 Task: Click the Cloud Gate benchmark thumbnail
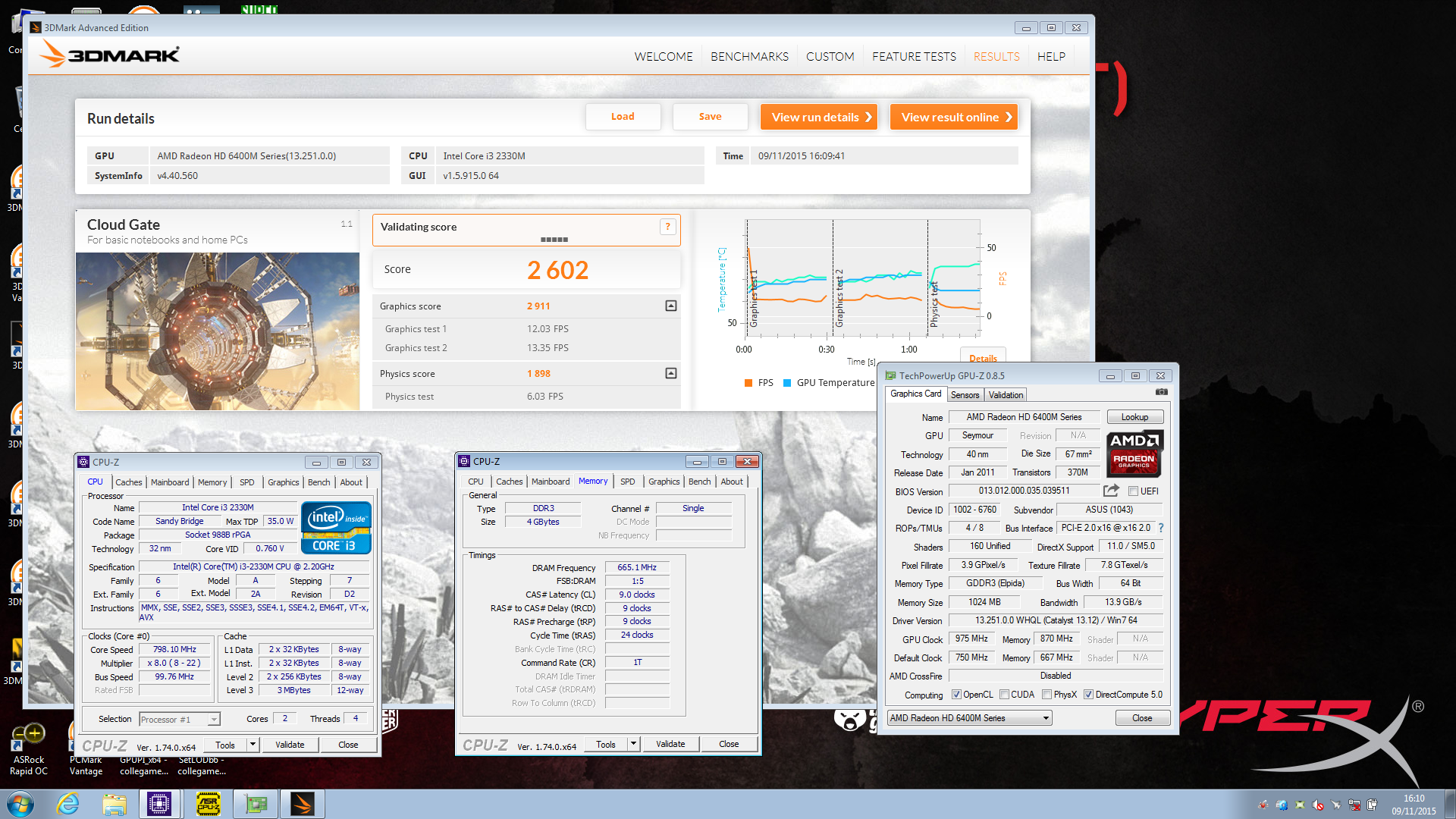218,331
